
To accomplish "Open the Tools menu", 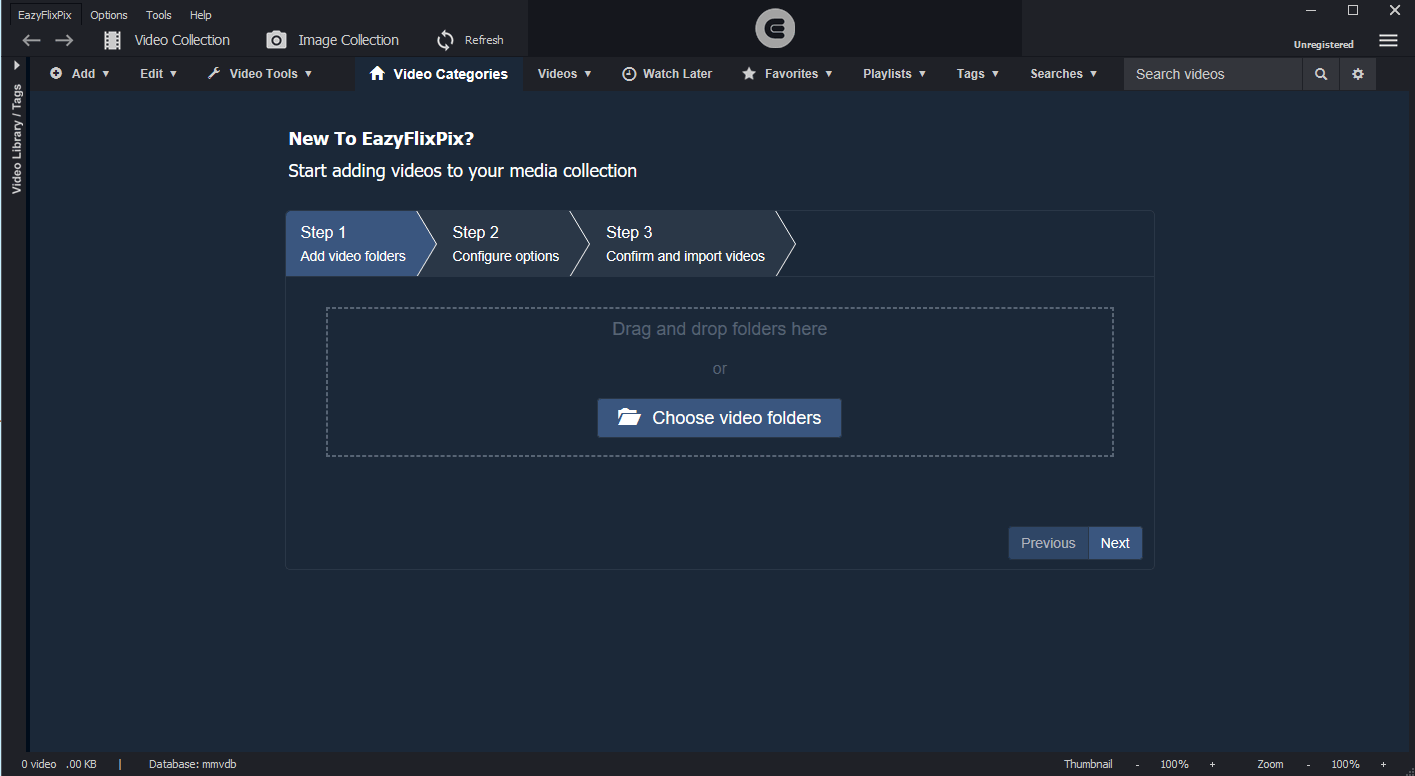I will (x=159, y=15).
